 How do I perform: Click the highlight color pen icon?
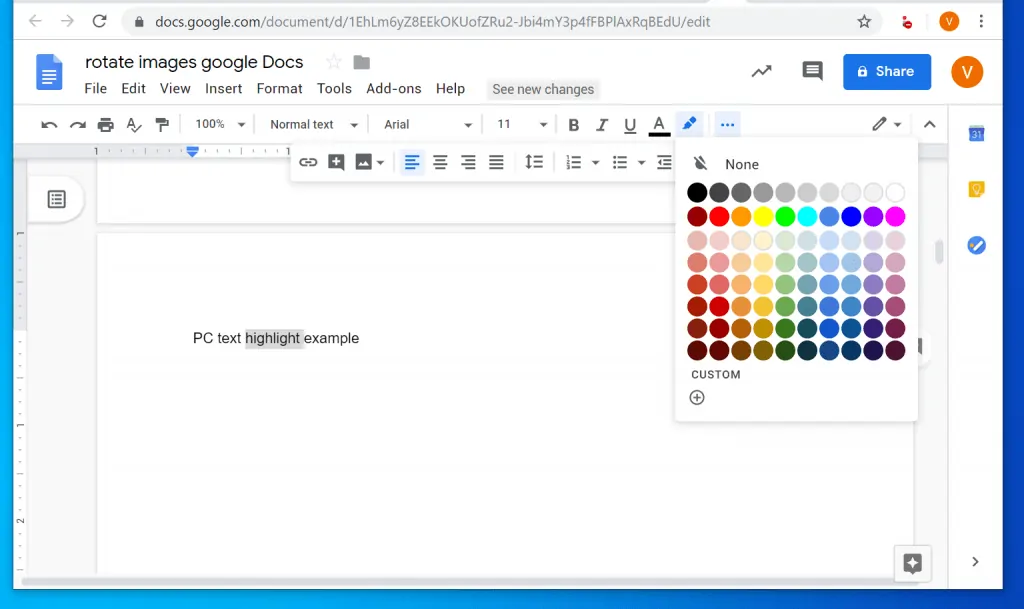[689, 124]
